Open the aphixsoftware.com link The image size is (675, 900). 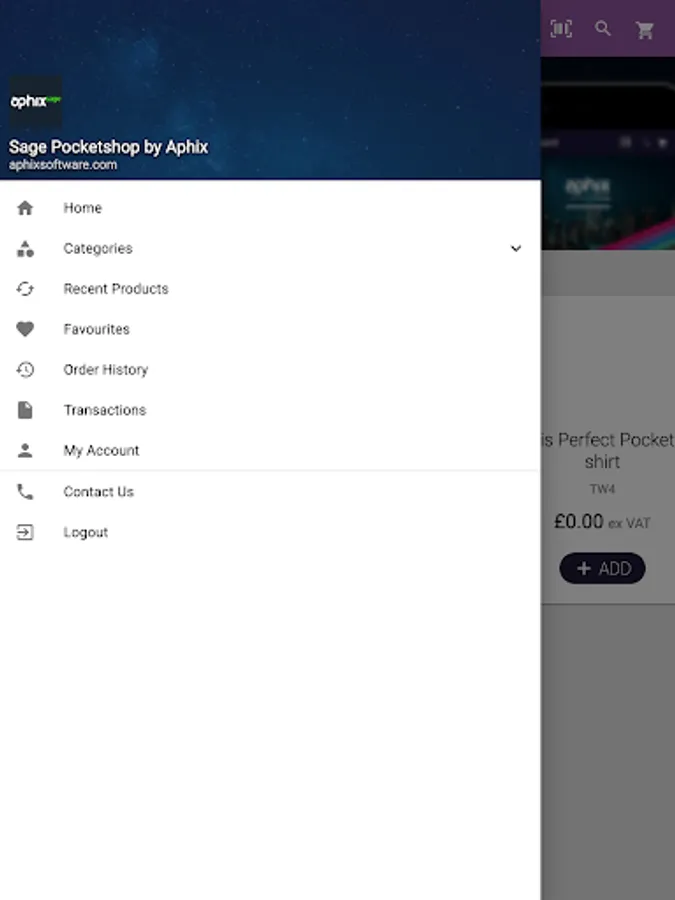tap(63, 165)
